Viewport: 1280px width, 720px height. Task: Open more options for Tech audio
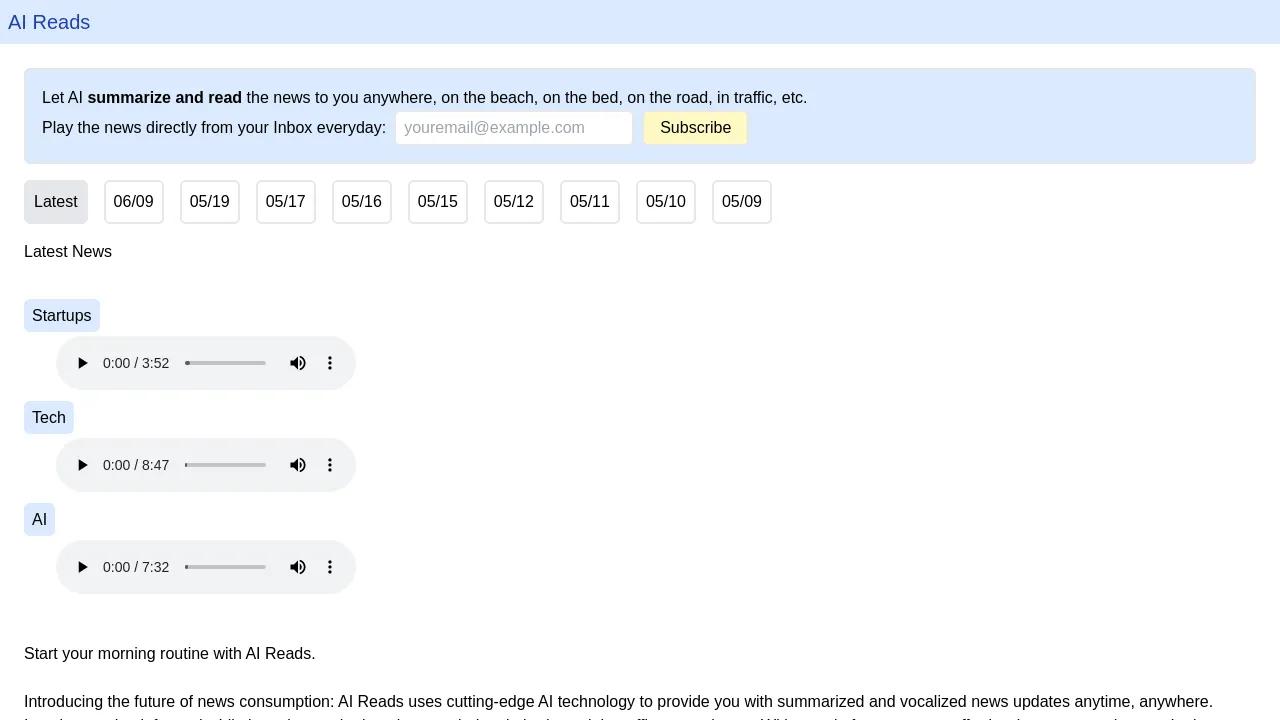click(x=330, y=465)
